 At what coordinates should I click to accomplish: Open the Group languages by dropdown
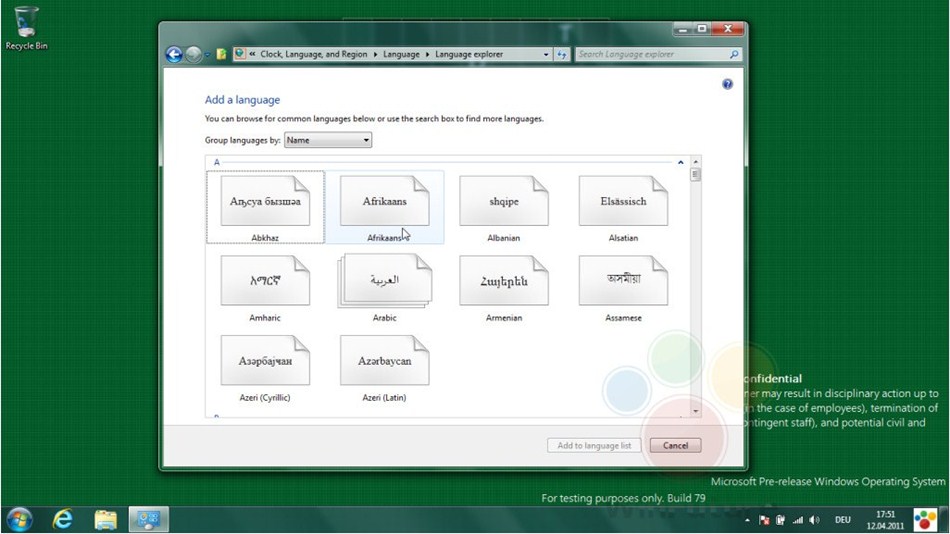coord(328,140)
